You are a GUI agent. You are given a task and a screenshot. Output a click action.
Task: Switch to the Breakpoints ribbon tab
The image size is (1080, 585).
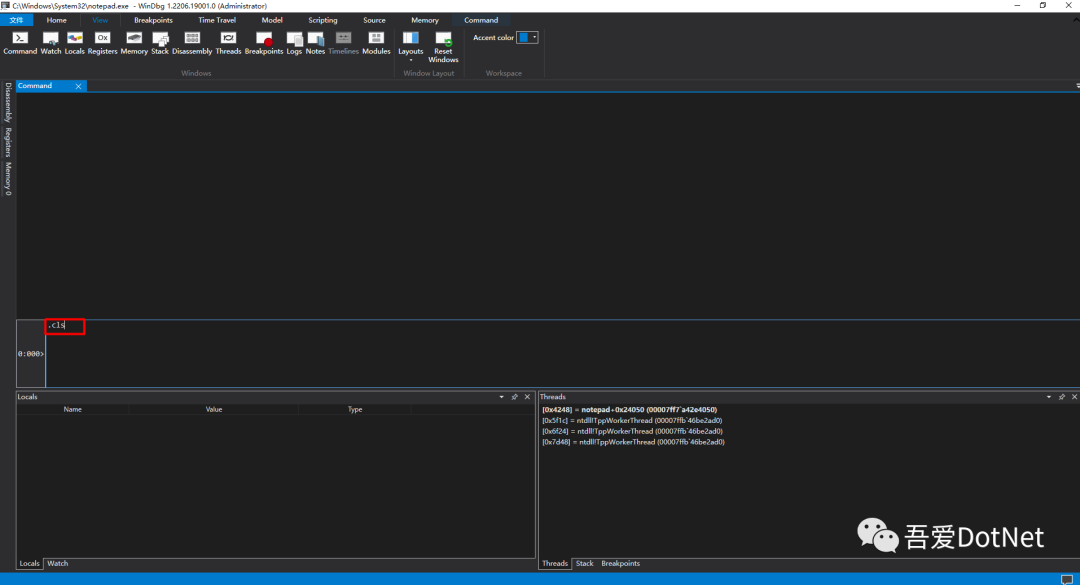click(153, 20)
